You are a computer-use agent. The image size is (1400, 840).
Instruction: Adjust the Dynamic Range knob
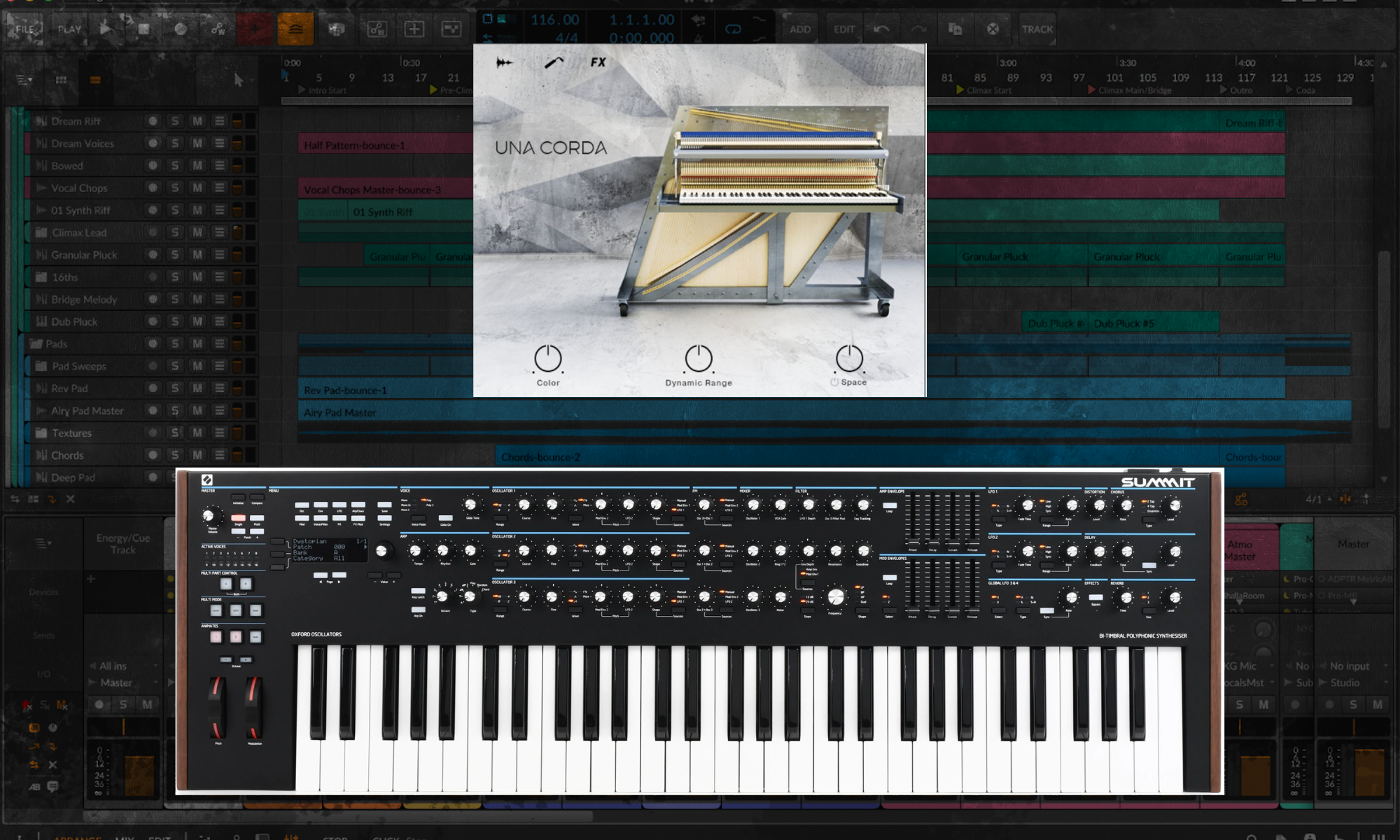pos(698,358)
